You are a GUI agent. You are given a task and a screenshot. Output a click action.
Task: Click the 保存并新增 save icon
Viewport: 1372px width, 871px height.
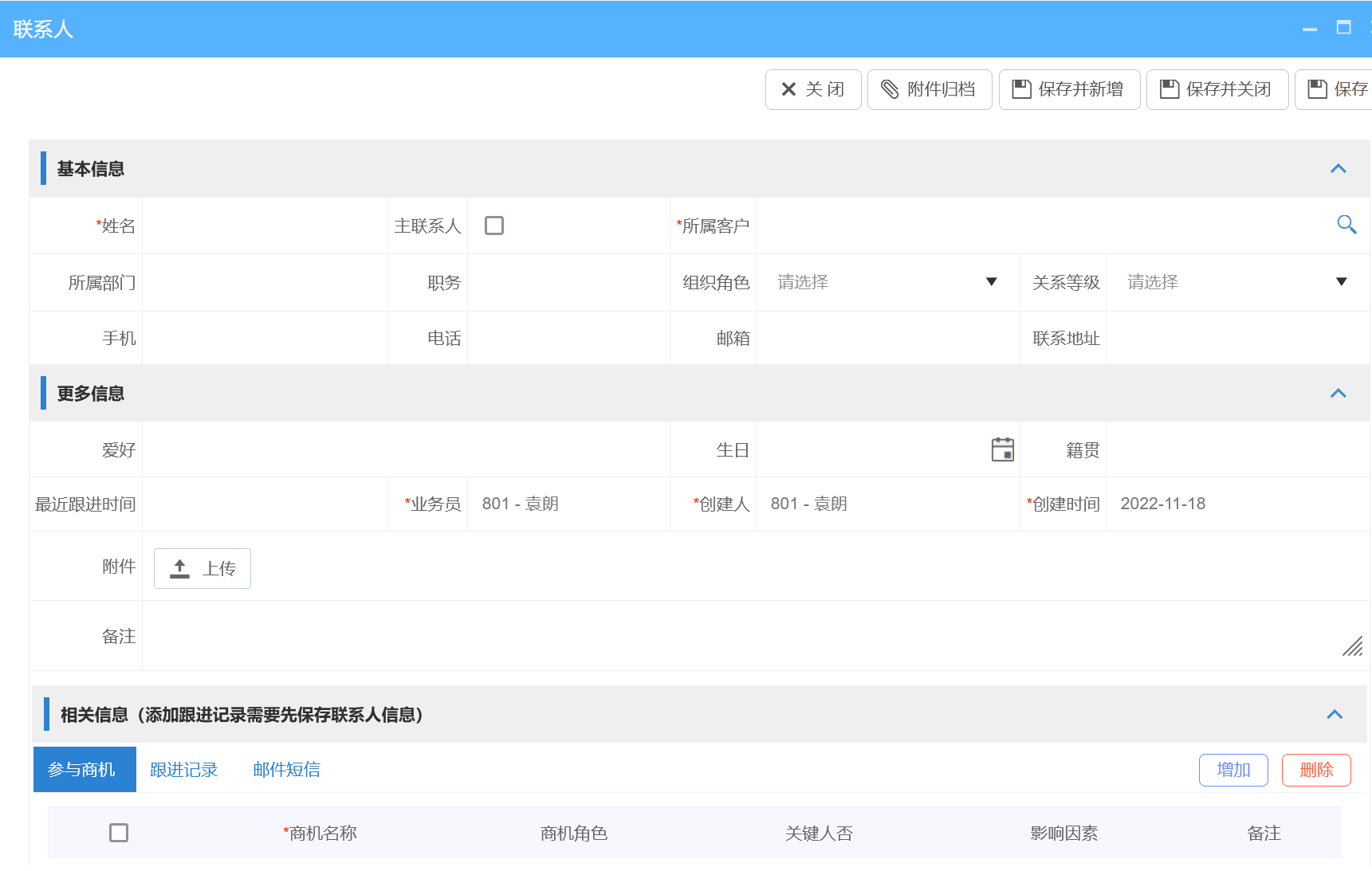(1023, 89)
